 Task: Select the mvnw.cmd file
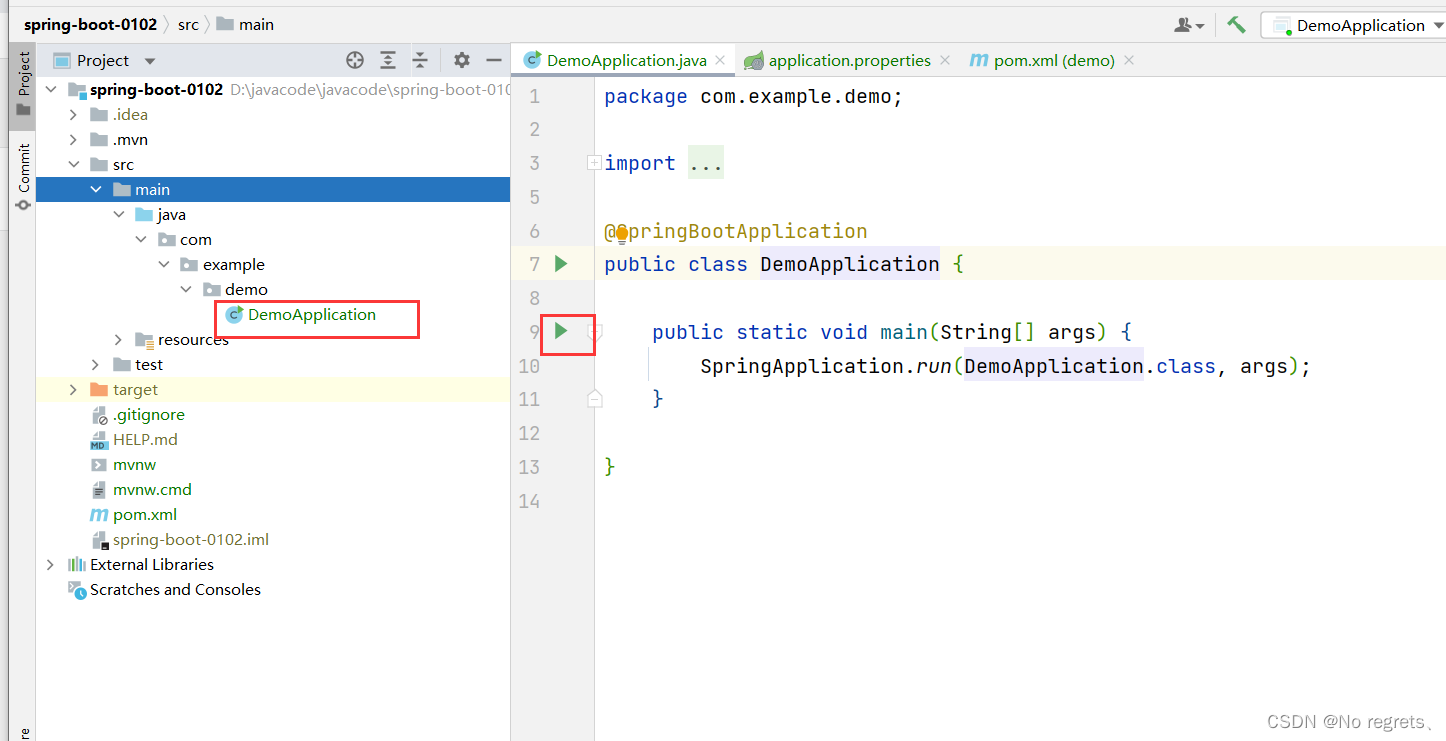pos(152,490)
